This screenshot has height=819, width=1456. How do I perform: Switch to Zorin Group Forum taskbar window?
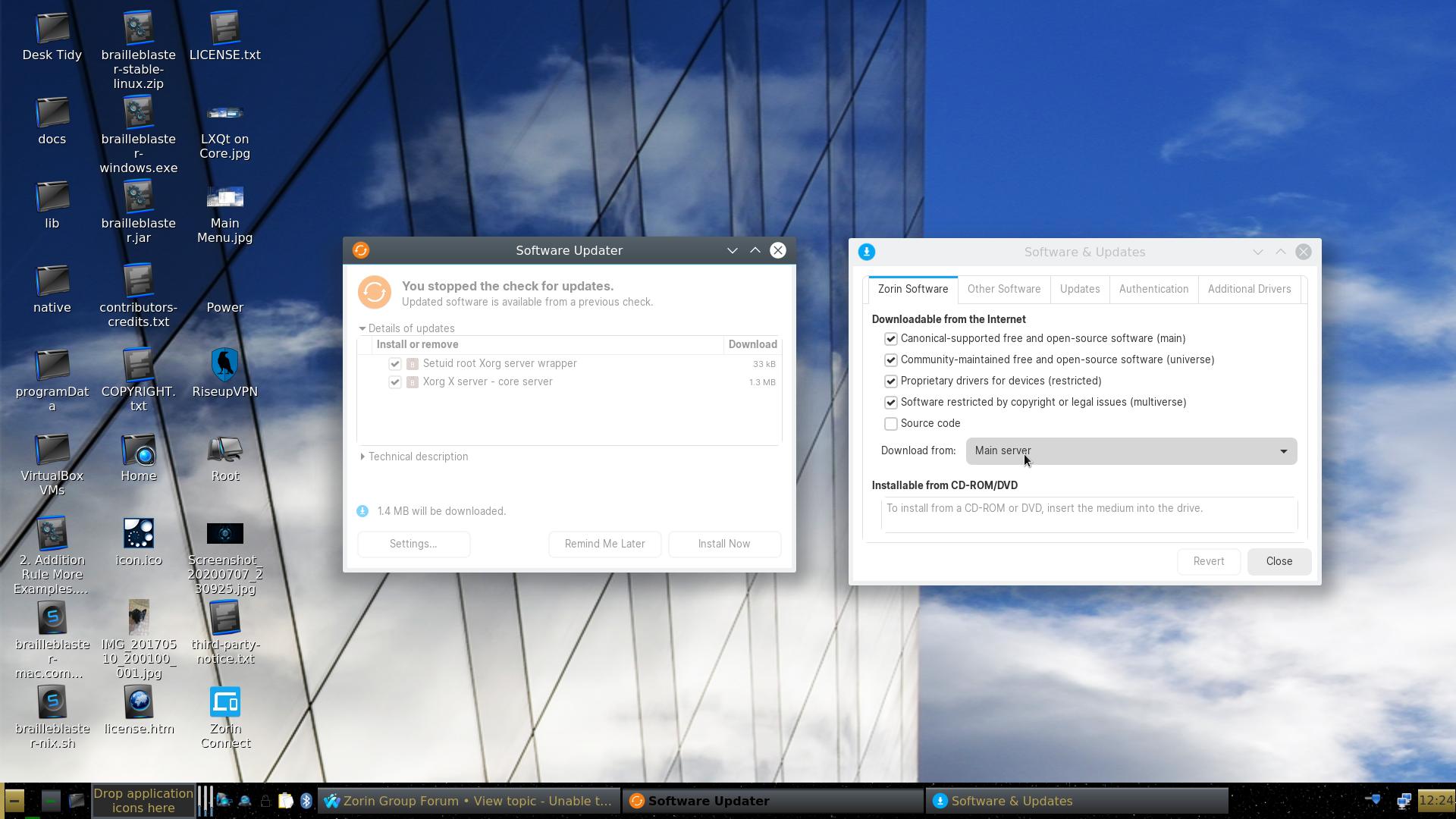468,801
